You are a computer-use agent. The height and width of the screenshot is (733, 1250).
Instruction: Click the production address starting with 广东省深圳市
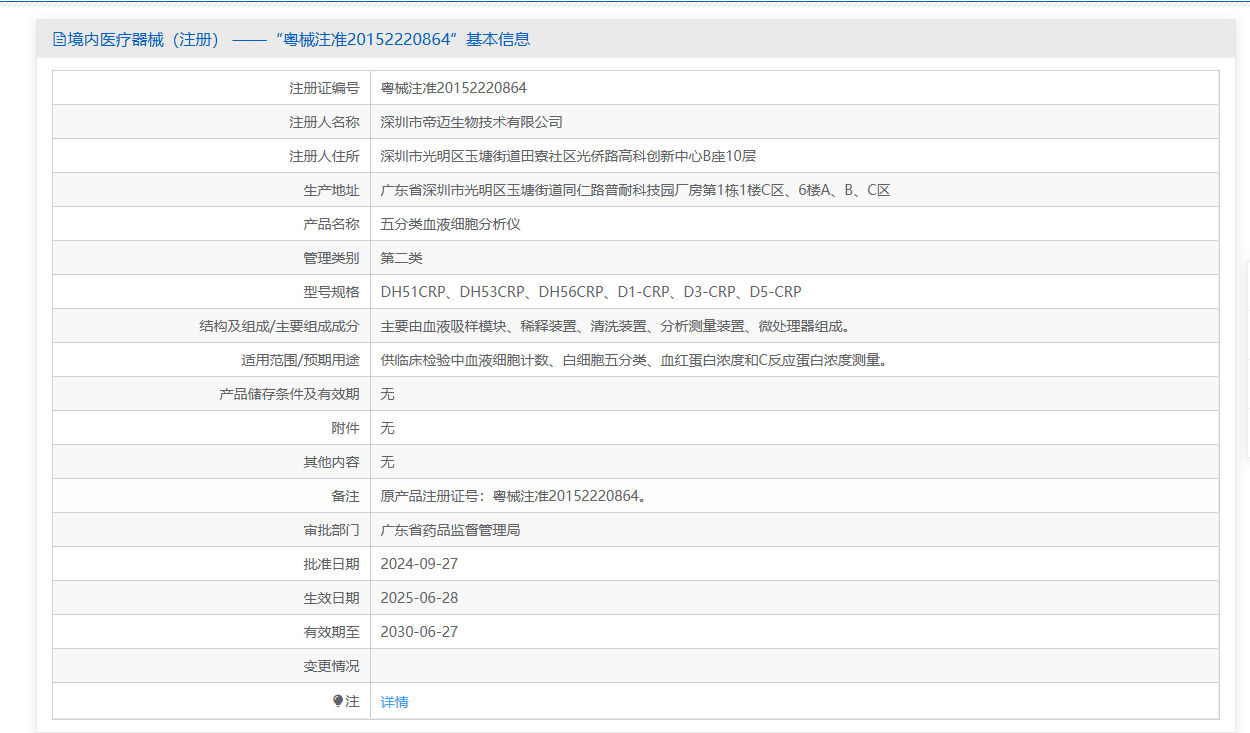point(635,190)
